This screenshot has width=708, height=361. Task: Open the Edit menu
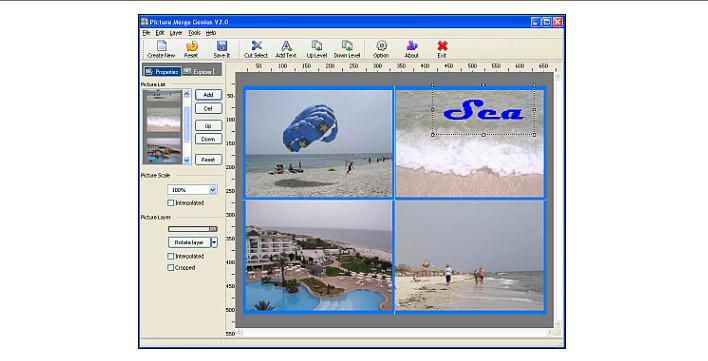[160, 32]
